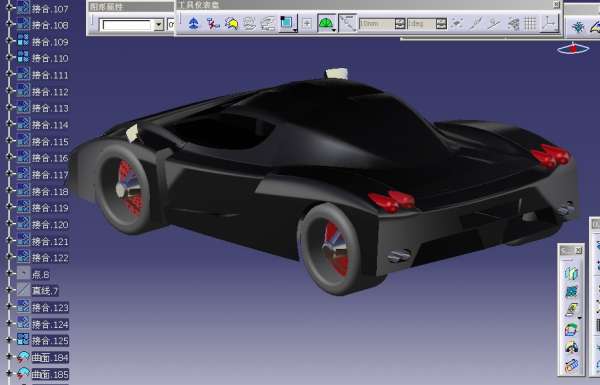Expand the 接合.109 tree node

[x=9, y=41]
